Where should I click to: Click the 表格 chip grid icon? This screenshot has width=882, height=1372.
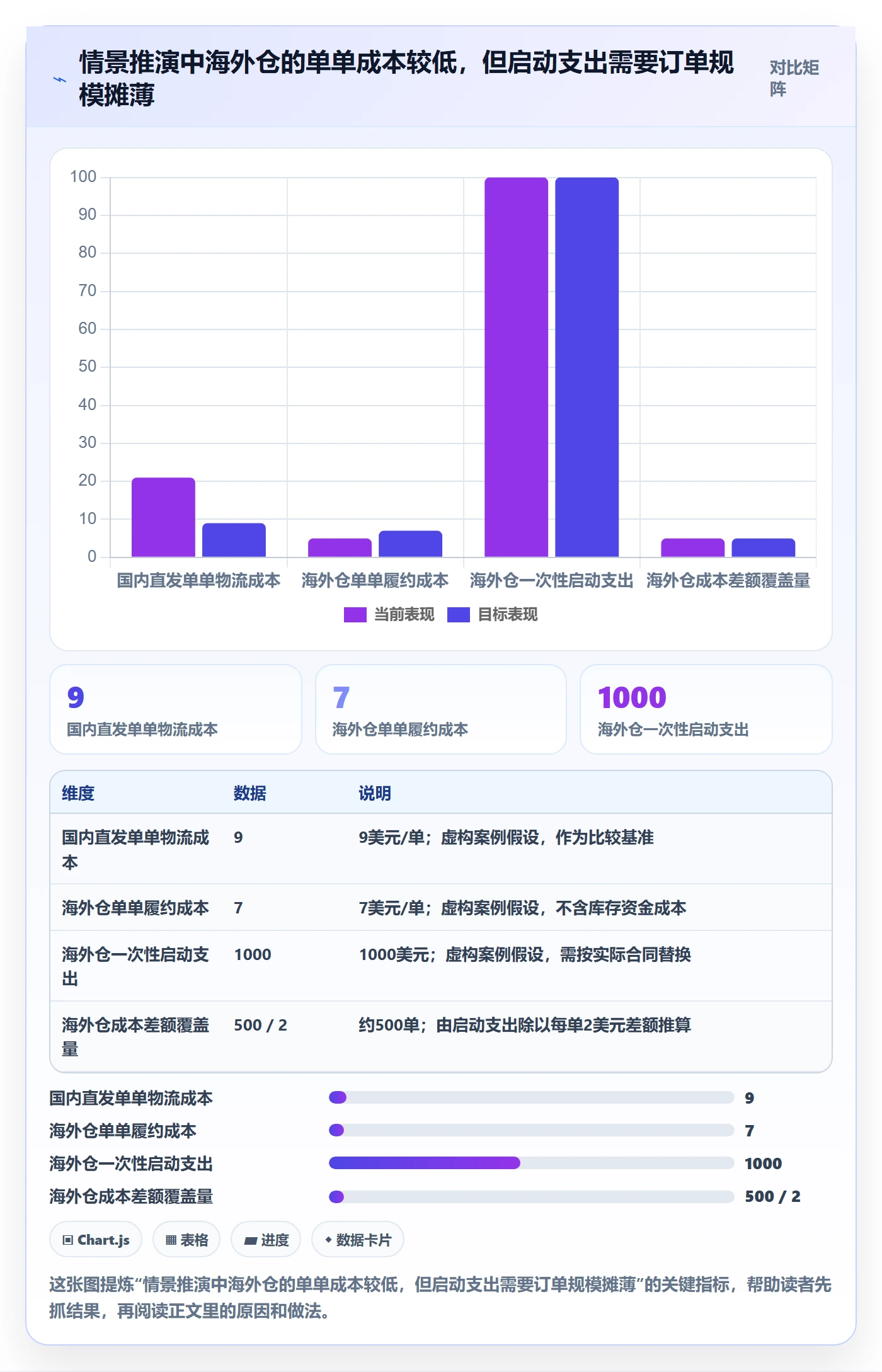pos(171,1240)
